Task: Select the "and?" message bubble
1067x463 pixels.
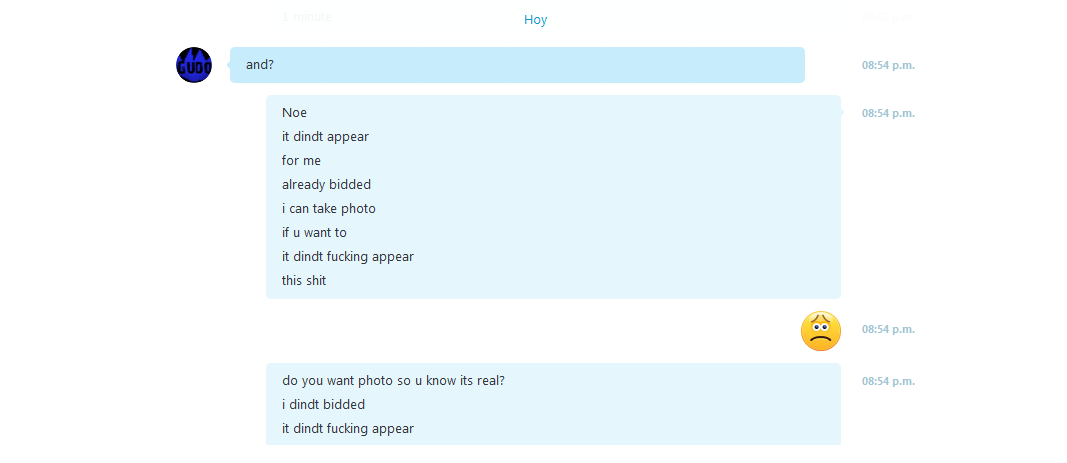Action: (x=517, y=65)
